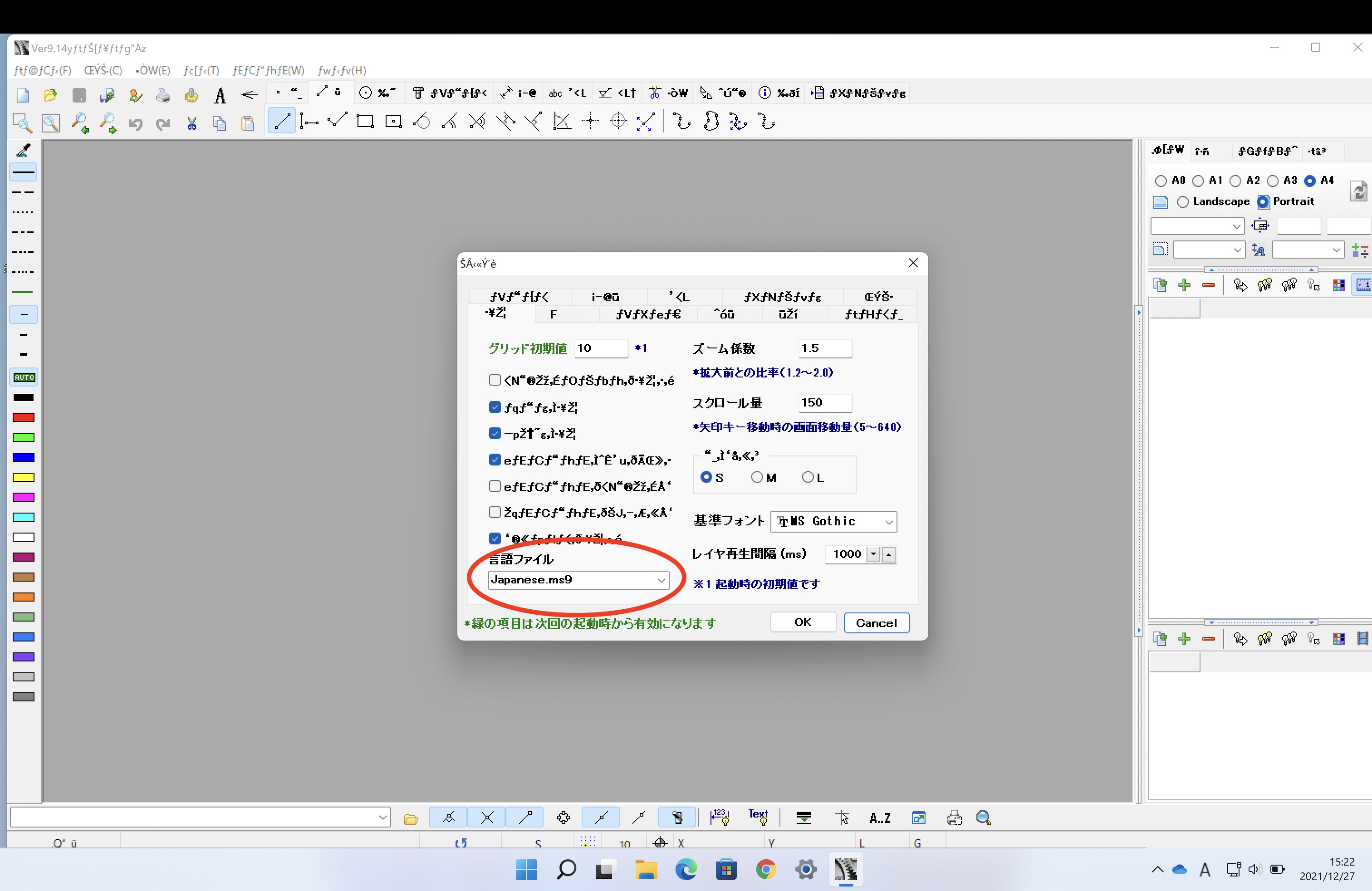Click the printer icon in top toolbar
This screenshot has width=1372, height=891.
click(x=163, y=95)
